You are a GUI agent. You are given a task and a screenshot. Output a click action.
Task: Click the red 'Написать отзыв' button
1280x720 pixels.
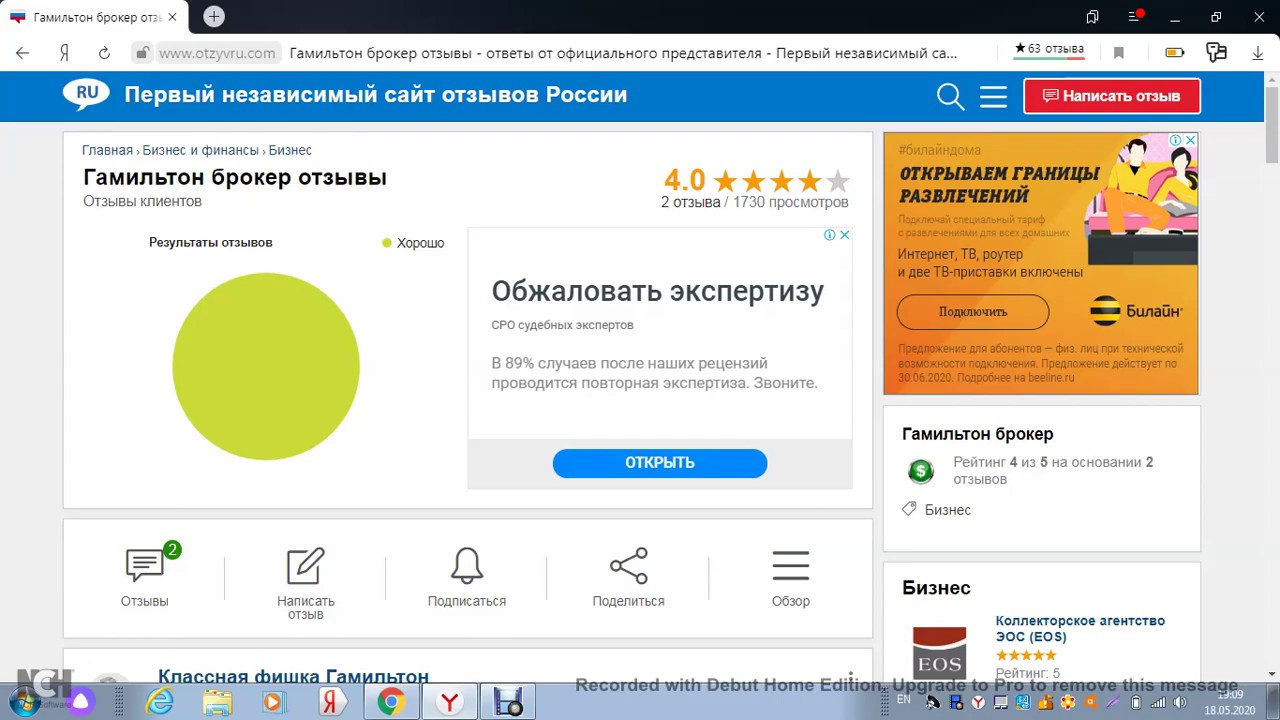[1112, 96]
